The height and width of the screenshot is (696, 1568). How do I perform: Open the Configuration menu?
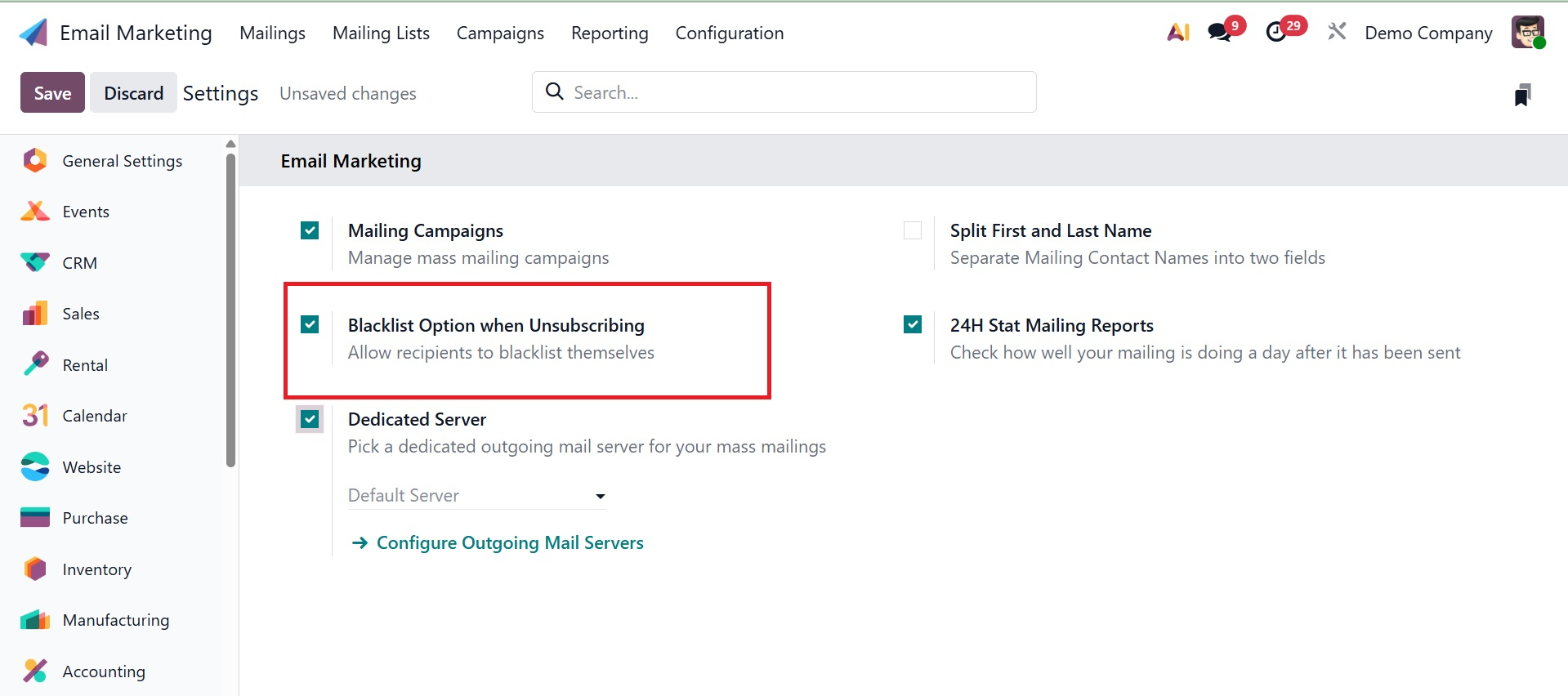coord(729,33)
